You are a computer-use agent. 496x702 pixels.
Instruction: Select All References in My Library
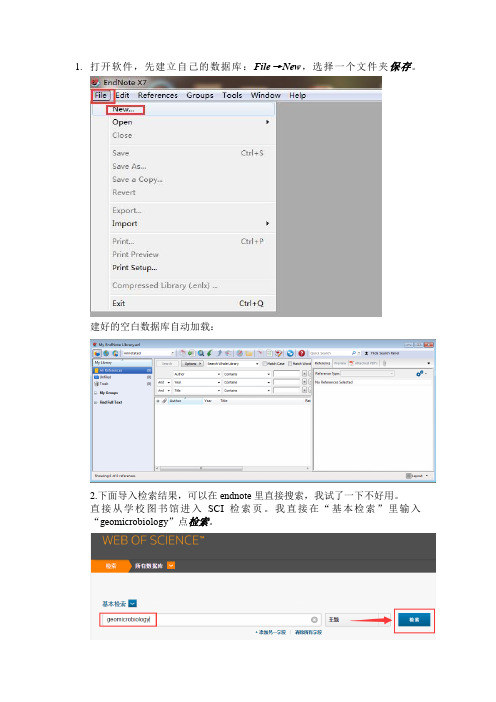click(122, 370)
